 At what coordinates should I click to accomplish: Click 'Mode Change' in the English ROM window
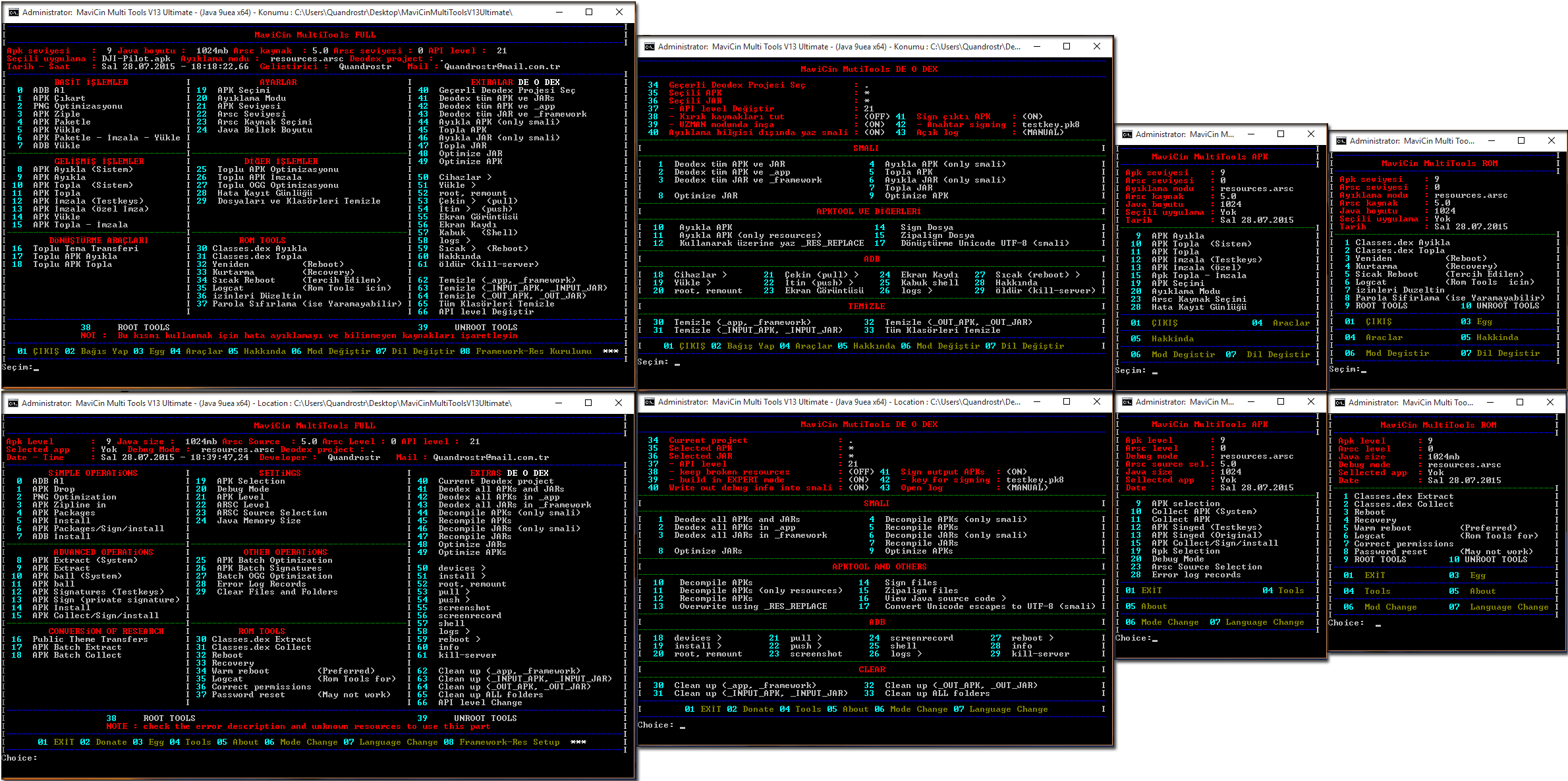[x=1390, y=607]
